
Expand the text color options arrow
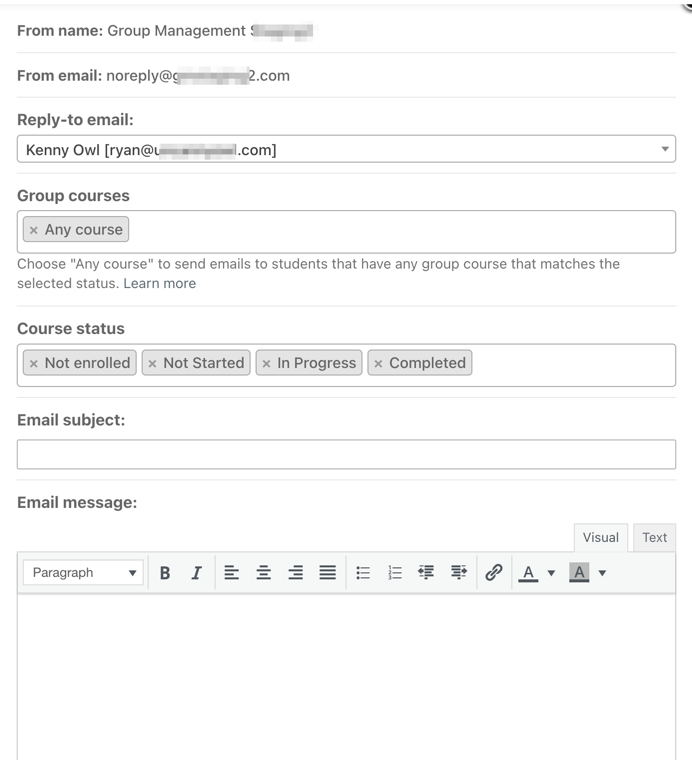551,574
